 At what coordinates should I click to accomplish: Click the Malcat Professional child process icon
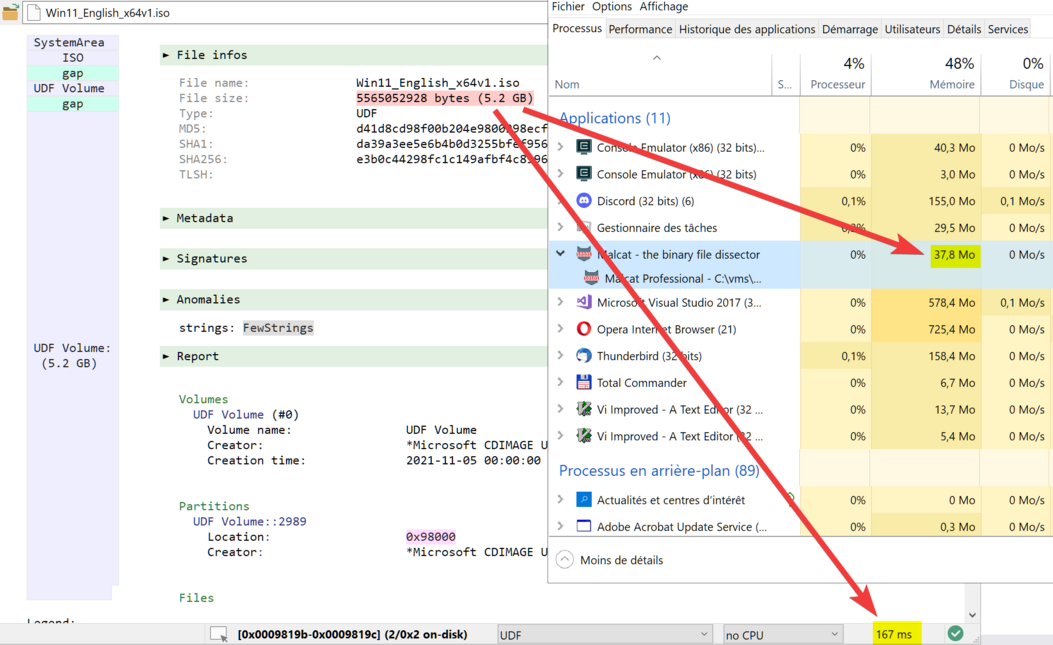coord(592,278)
